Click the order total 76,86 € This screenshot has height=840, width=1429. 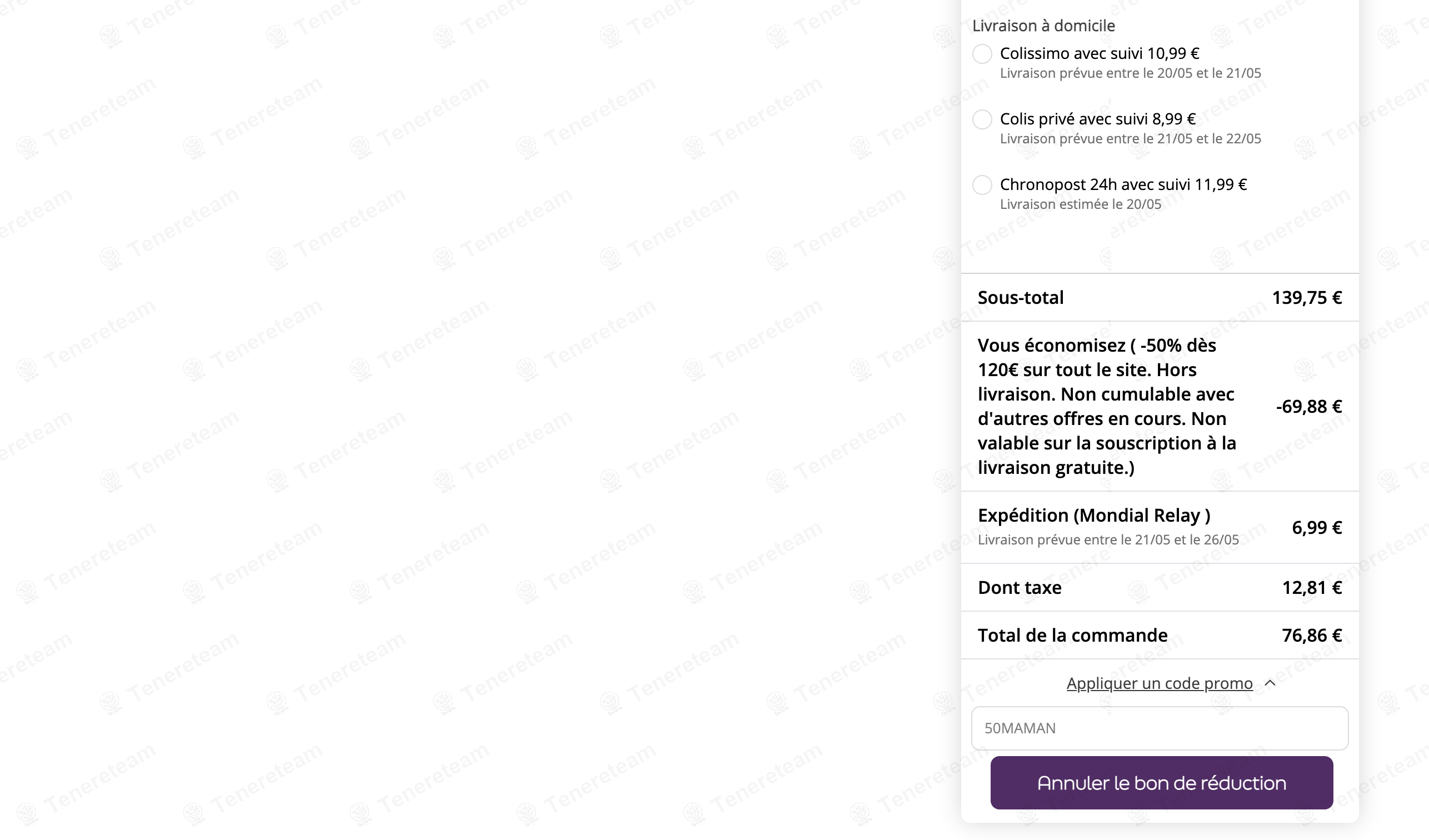click(1312, 636)
